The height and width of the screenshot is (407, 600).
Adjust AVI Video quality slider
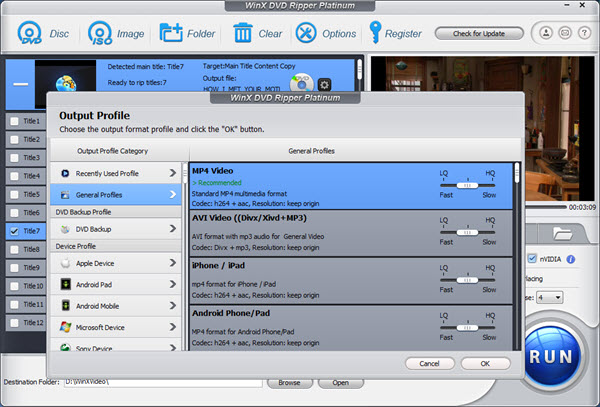(x=467, y=233)
